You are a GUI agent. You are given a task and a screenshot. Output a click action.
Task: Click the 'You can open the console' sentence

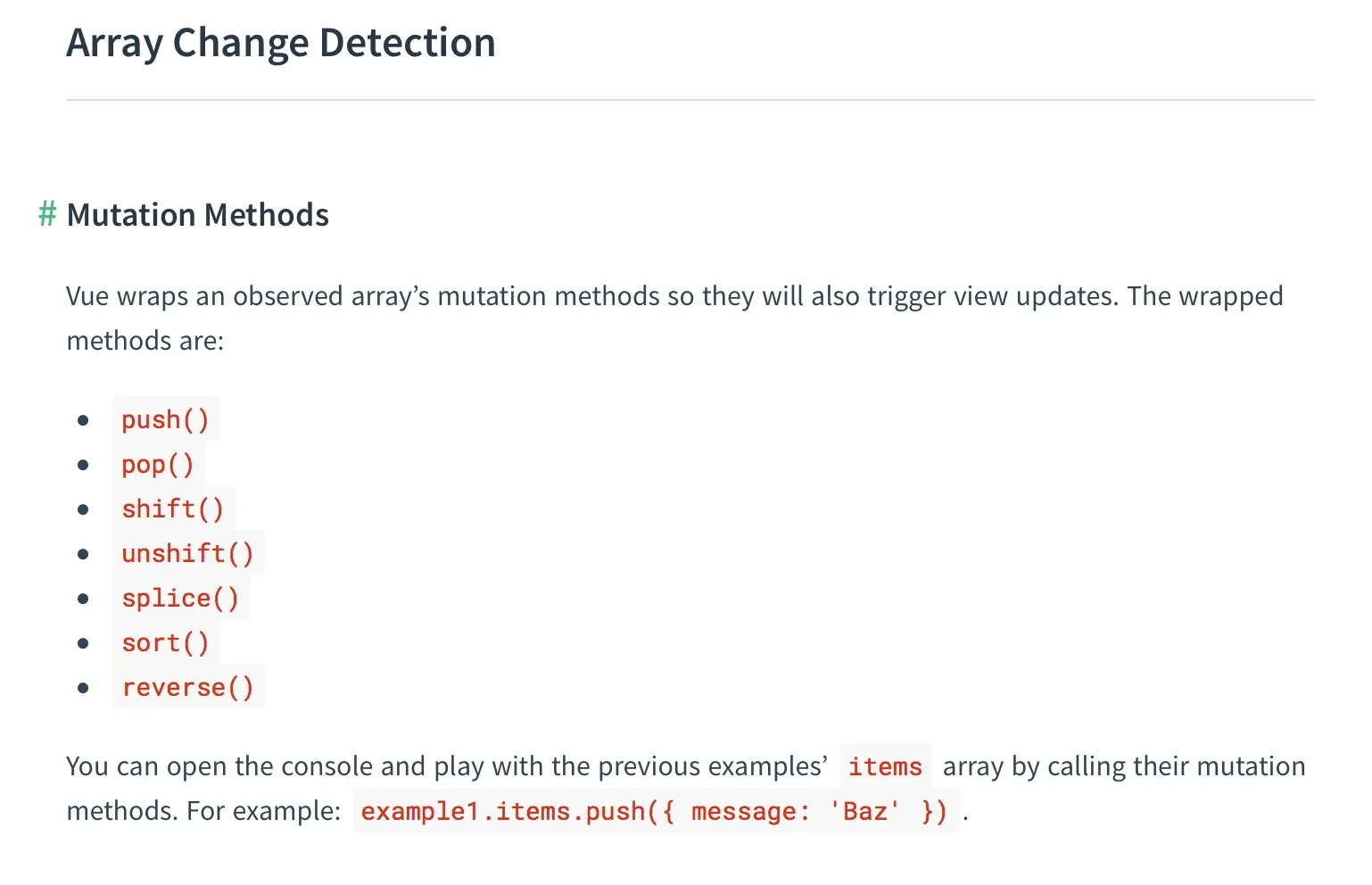pyautogui.click(x=446, y=766)
